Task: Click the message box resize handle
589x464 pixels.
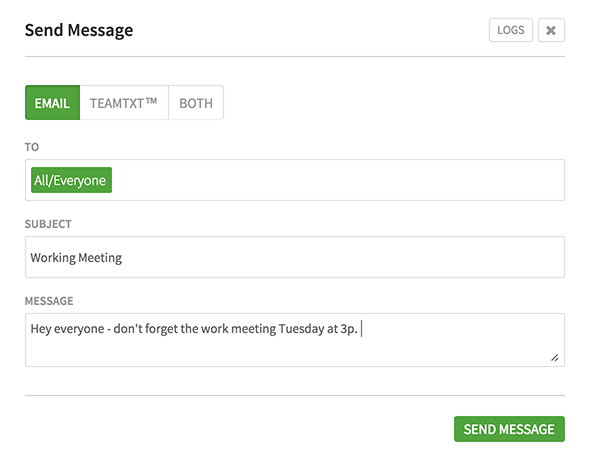Action: pyautogui.click(x=555, y=358)
